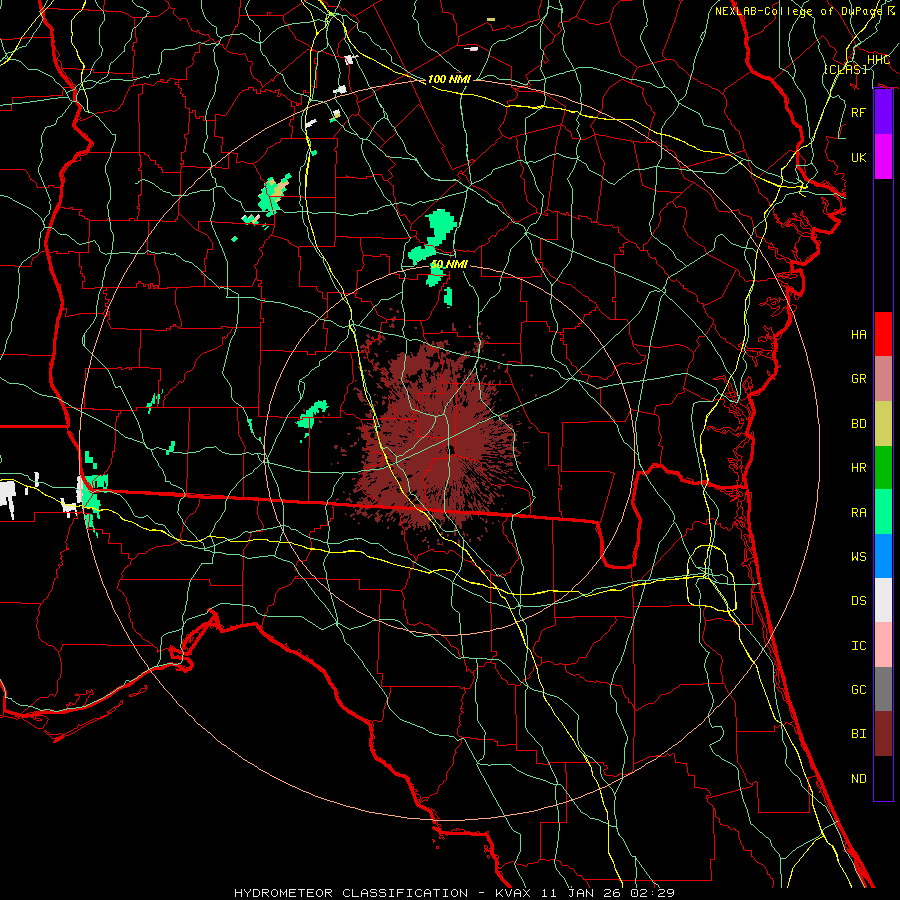Click the UK magenta legend swatch
This screenshot has height=900, width=900.
[883, 157]
